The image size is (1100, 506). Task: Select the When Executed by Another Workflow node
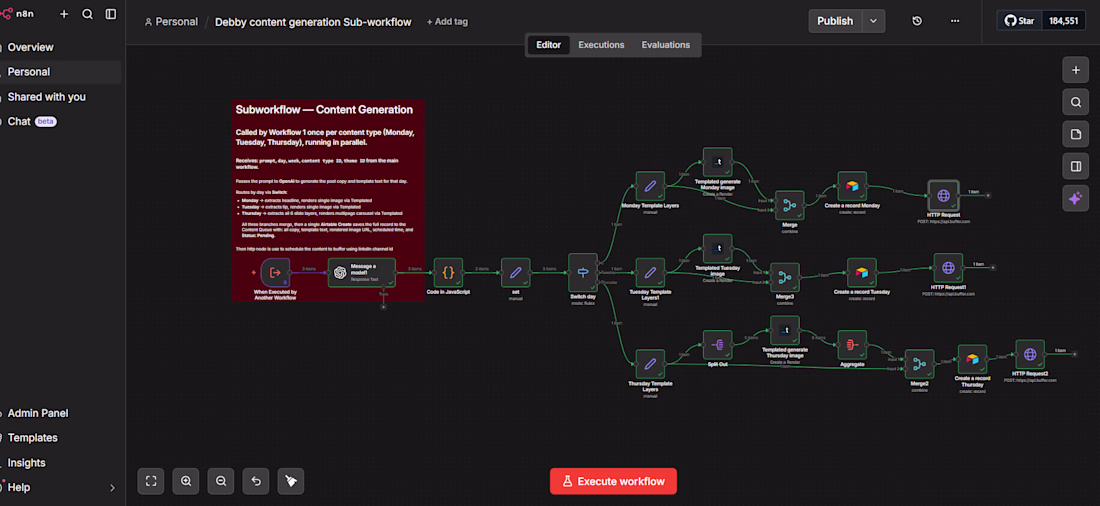275,272
